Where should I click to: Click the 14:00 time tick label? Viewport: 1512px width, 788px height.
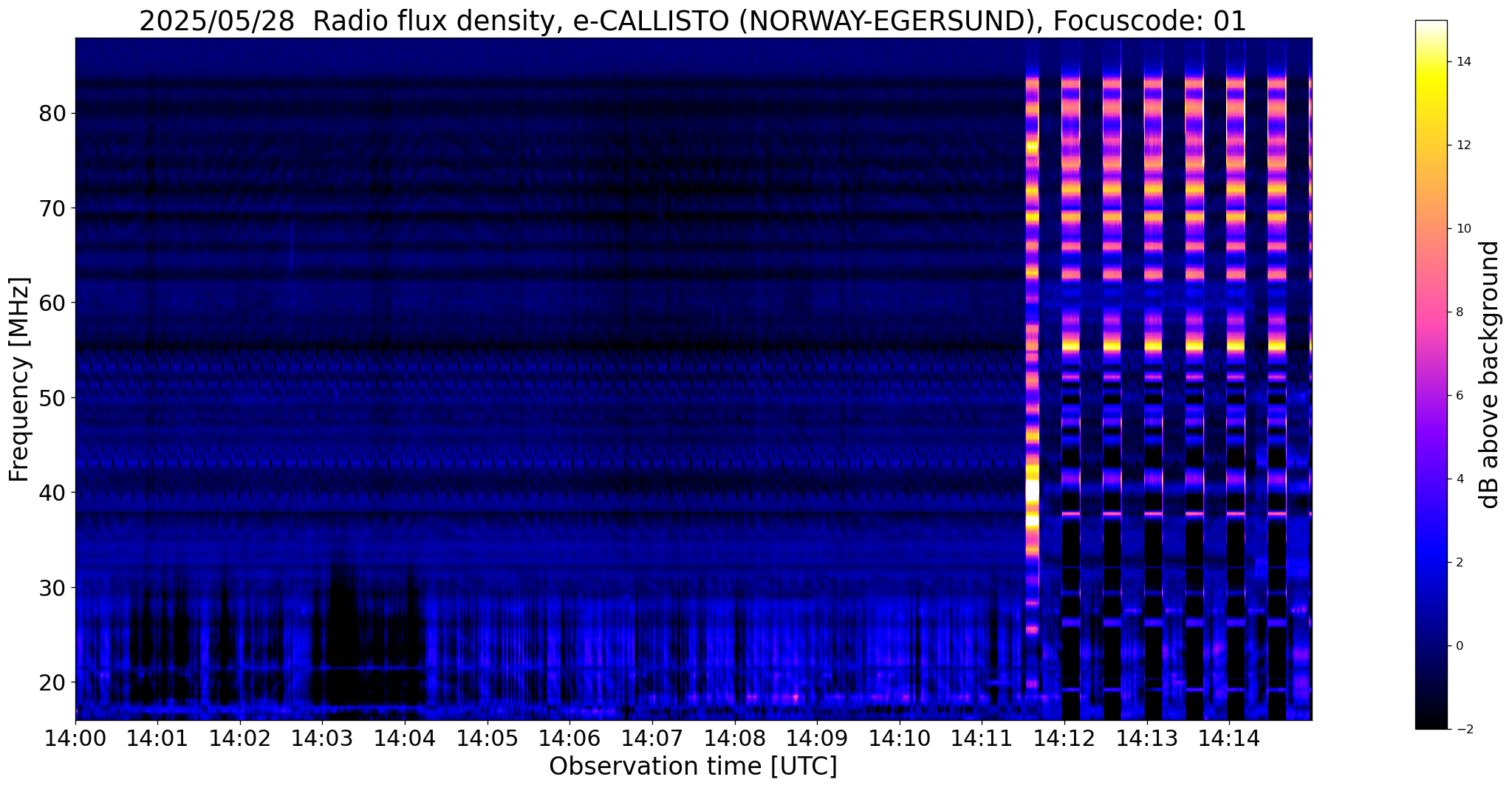click(75, 738)
